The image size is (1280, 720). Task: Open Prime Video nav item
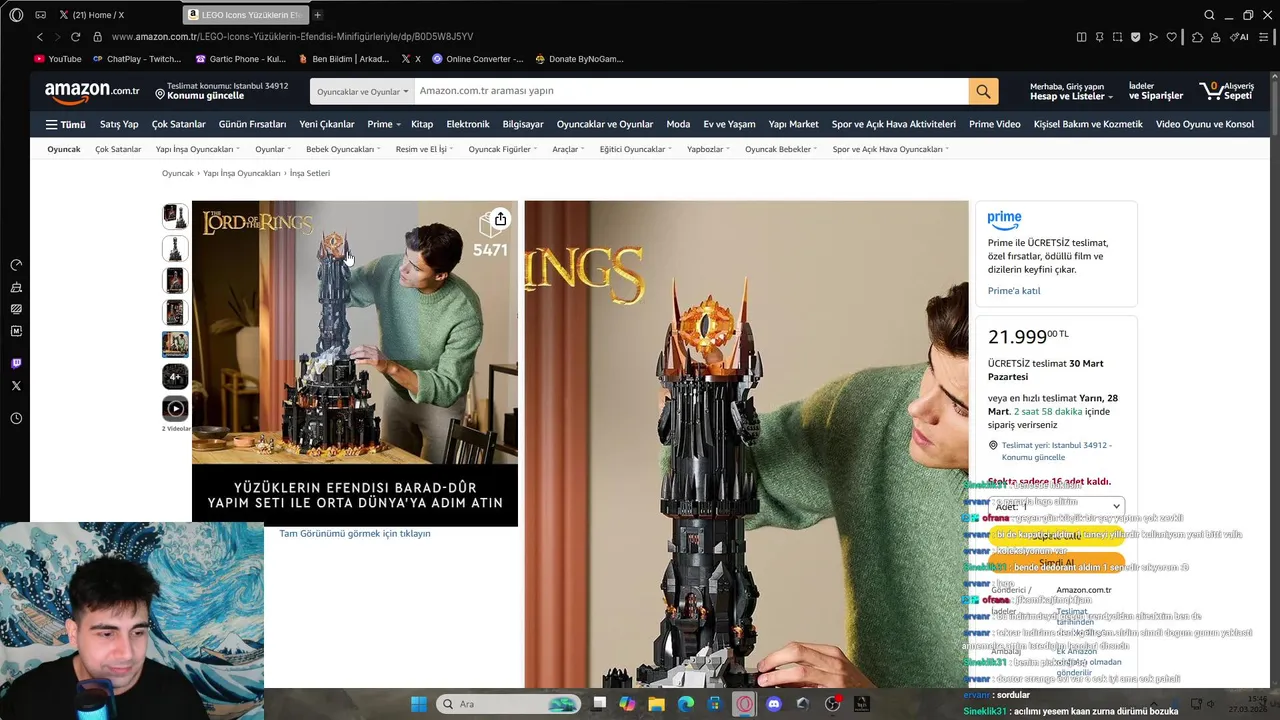(995, 125)
